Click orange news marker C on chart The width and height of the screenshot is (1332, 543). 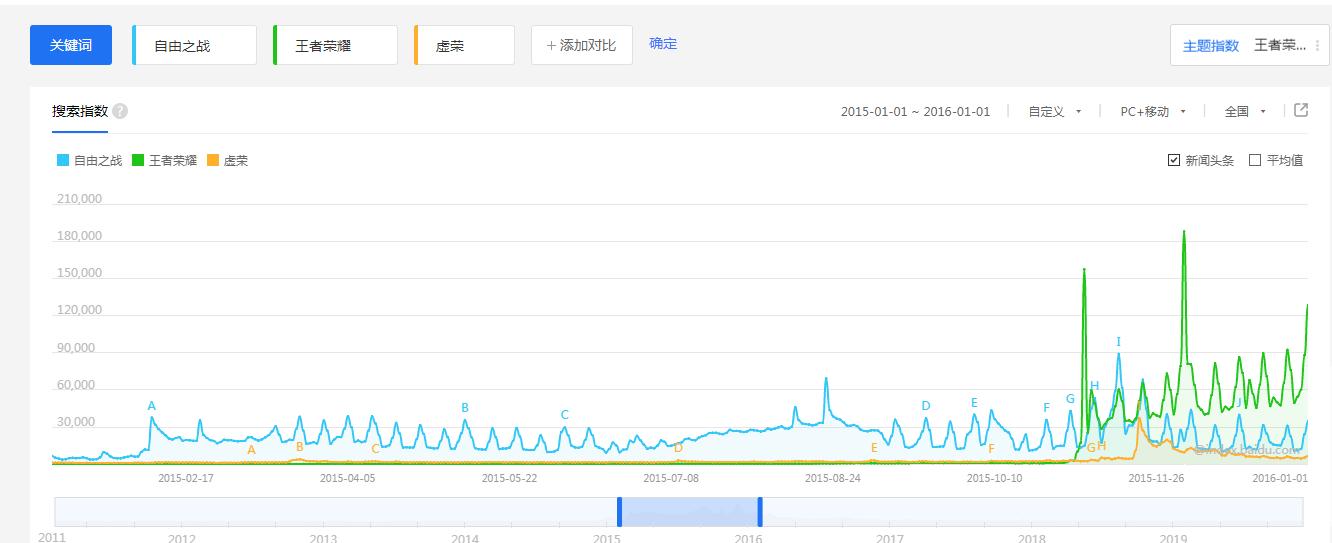coord(375,450)
